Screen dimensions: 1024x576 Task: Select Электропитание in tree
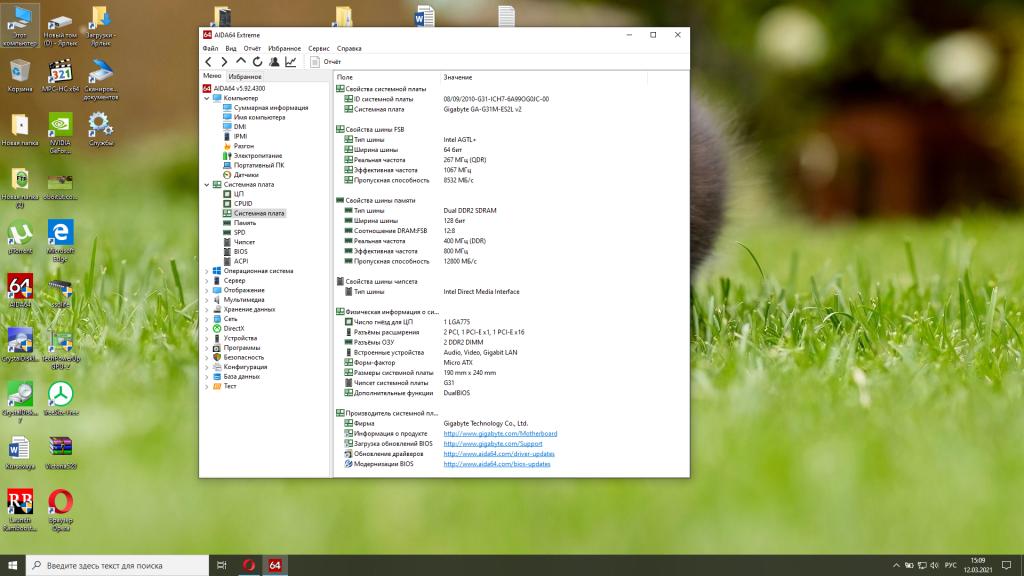click(x=257, y=155)
